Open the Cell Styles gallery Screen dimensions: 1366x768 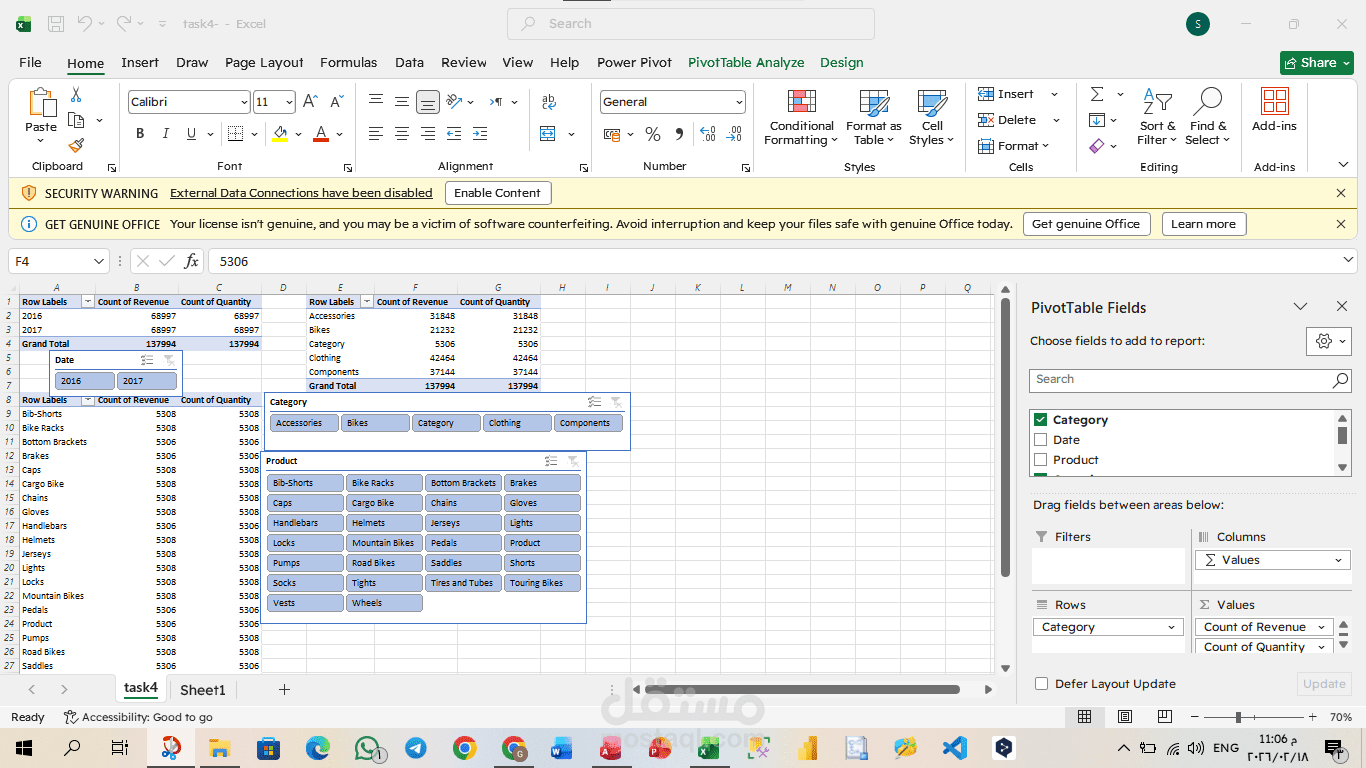[931, 119]
